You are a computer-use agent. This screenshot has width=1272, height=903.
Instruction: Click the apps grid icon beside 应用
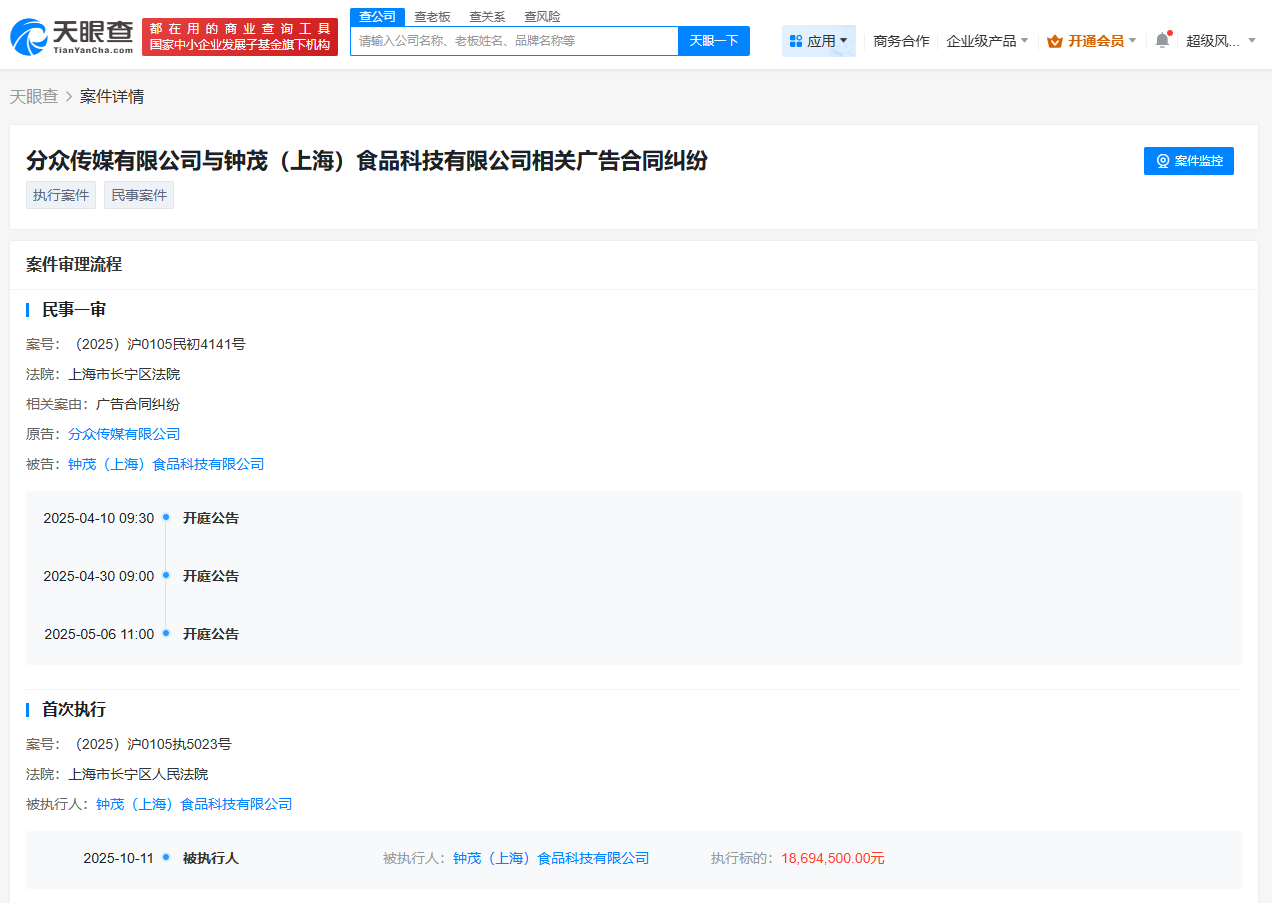coord(796,40)
